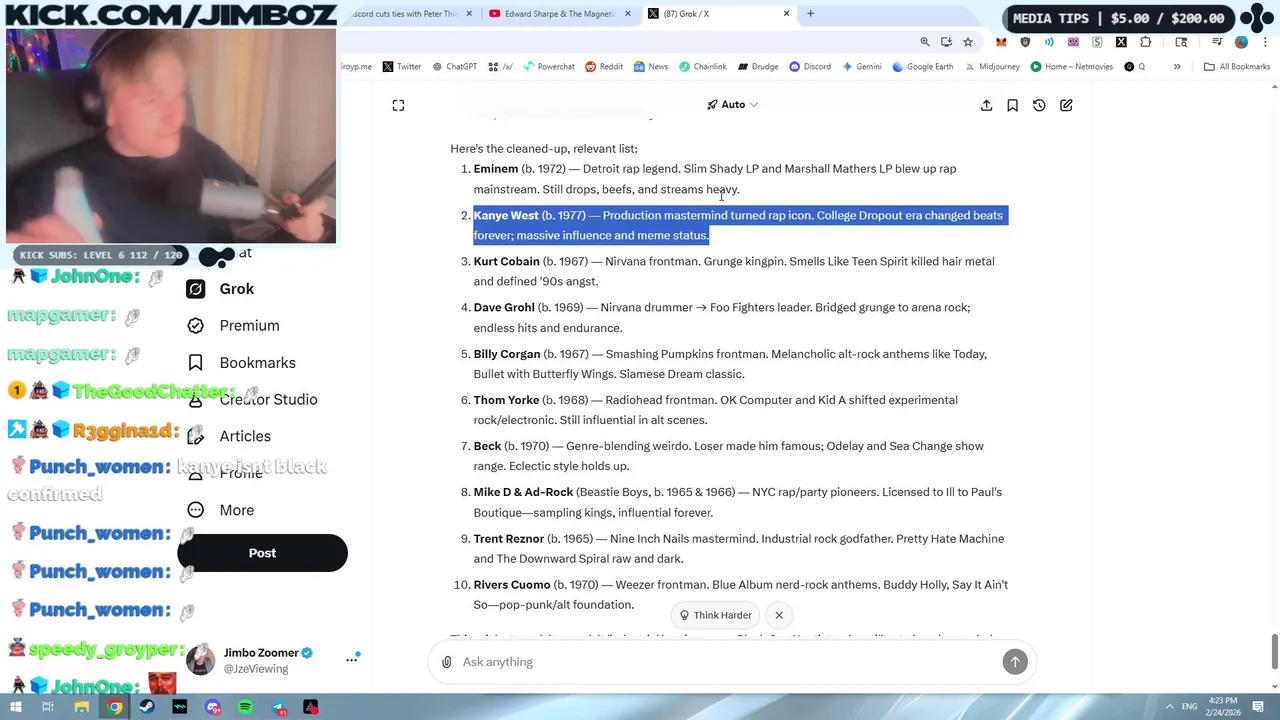Click Trent Reznor list entry
The image size is (1280, 720).
click(x=739, y=549)
